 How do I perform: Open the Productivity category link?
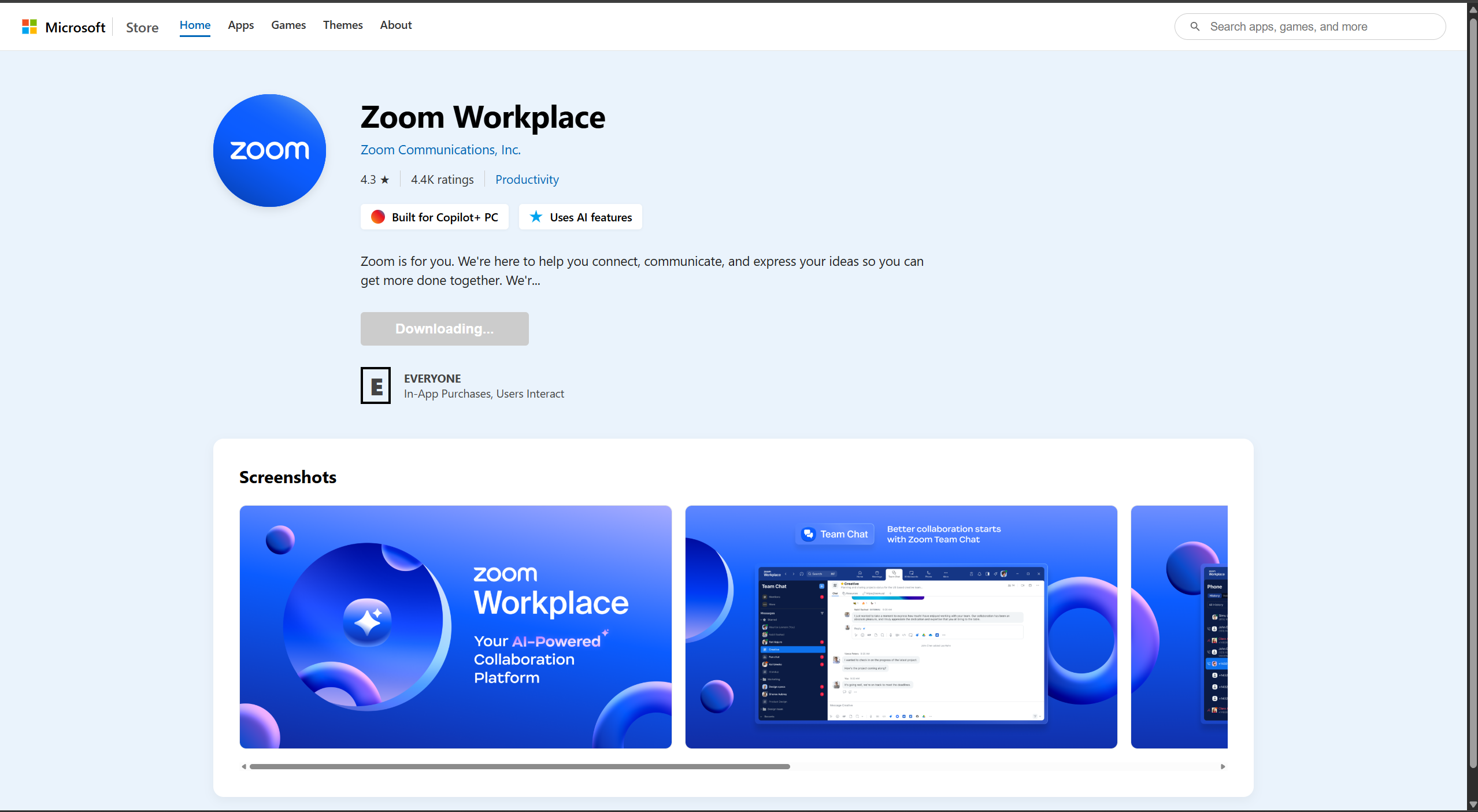[x=527, y=180]
